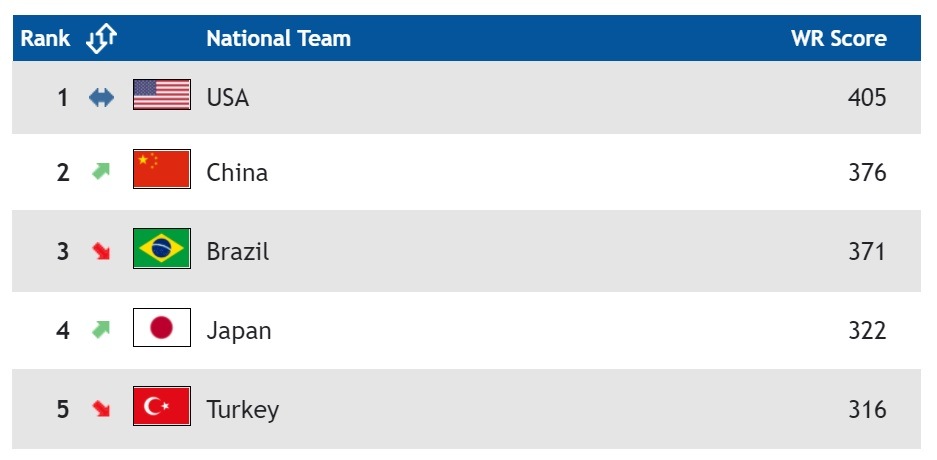
Task: Click the USA flag icon
Action: coord(161,95)
